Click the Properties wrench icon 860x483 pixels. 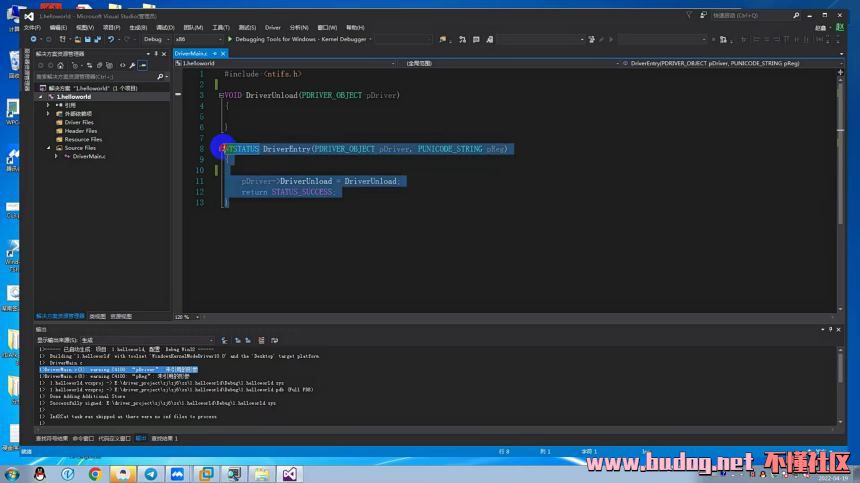tap(132, 65)
